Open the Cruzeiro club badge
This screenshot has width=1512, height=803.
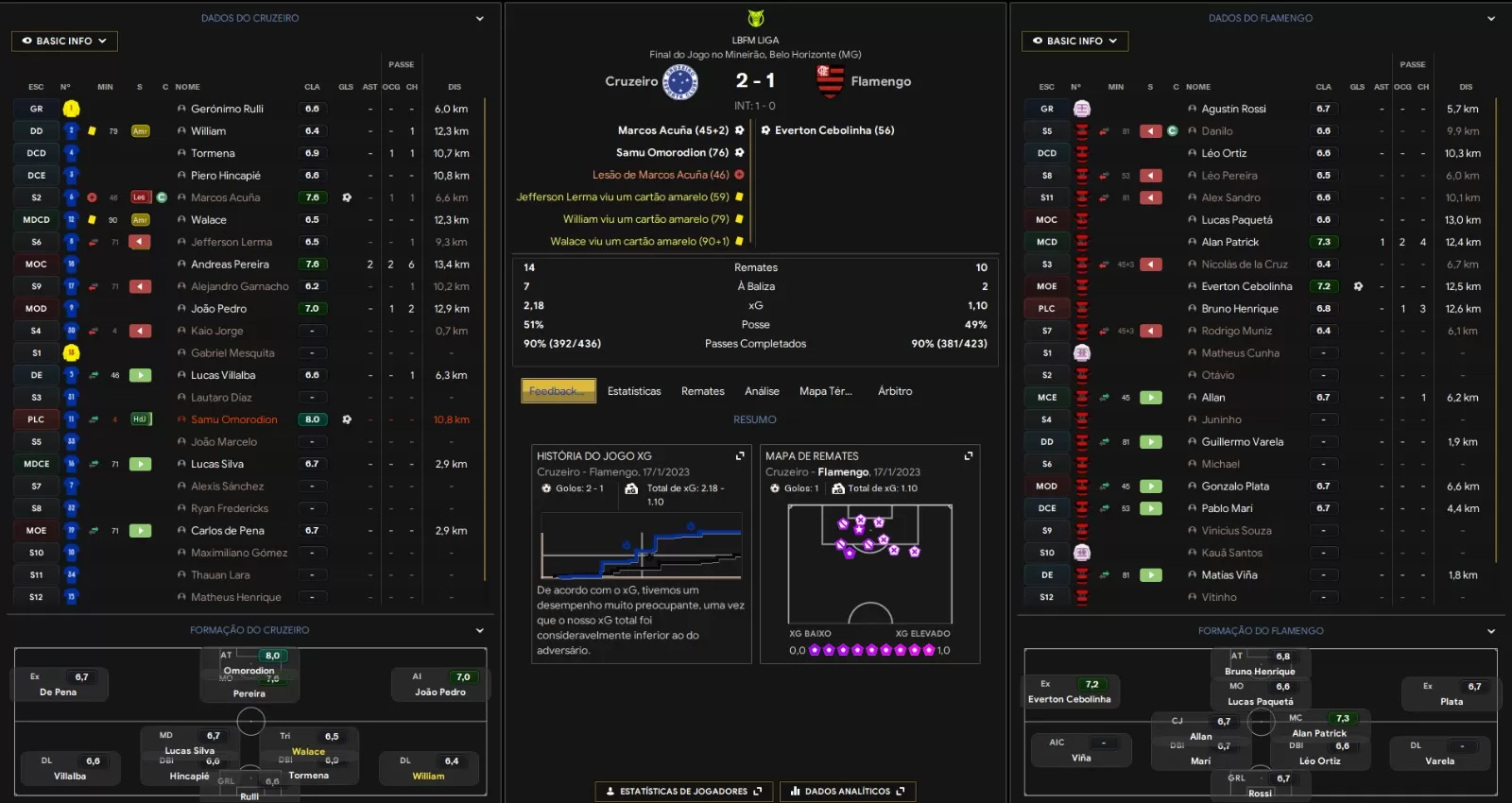tap(680, 82)
